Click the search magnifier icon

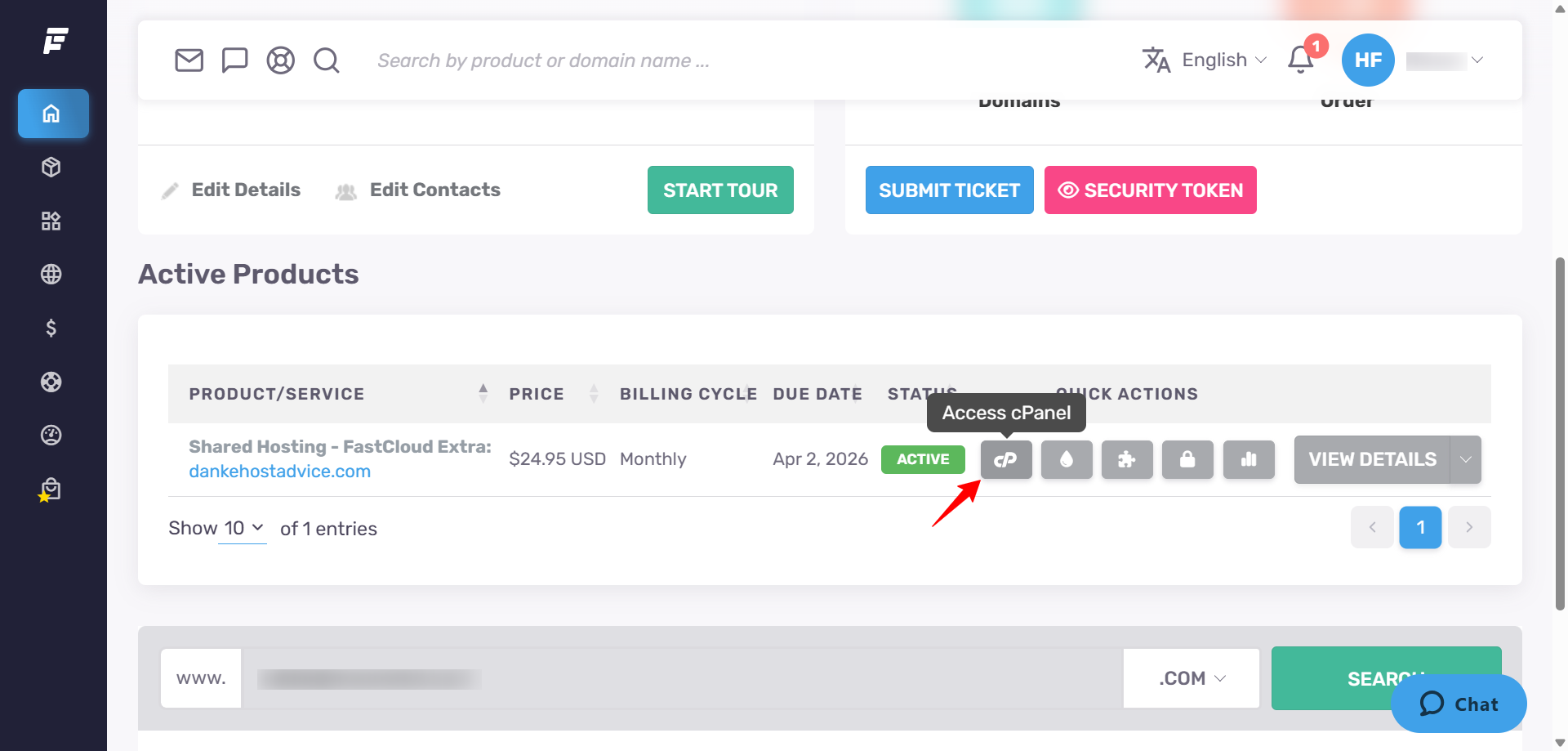[x=327, y=60]
